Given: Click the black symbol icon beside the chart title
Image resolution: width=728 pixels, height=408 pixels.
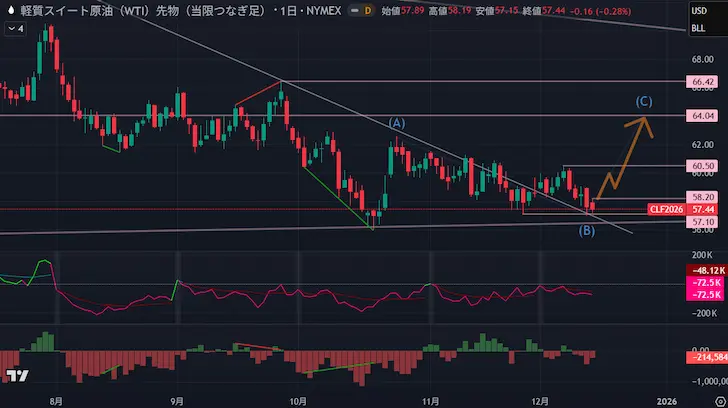Looking at the screenshot, I should 11,10.
